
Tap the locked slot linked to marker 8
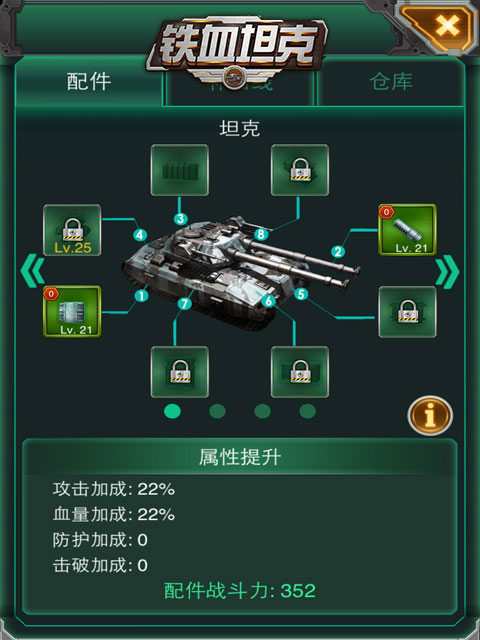click(300, 170)
